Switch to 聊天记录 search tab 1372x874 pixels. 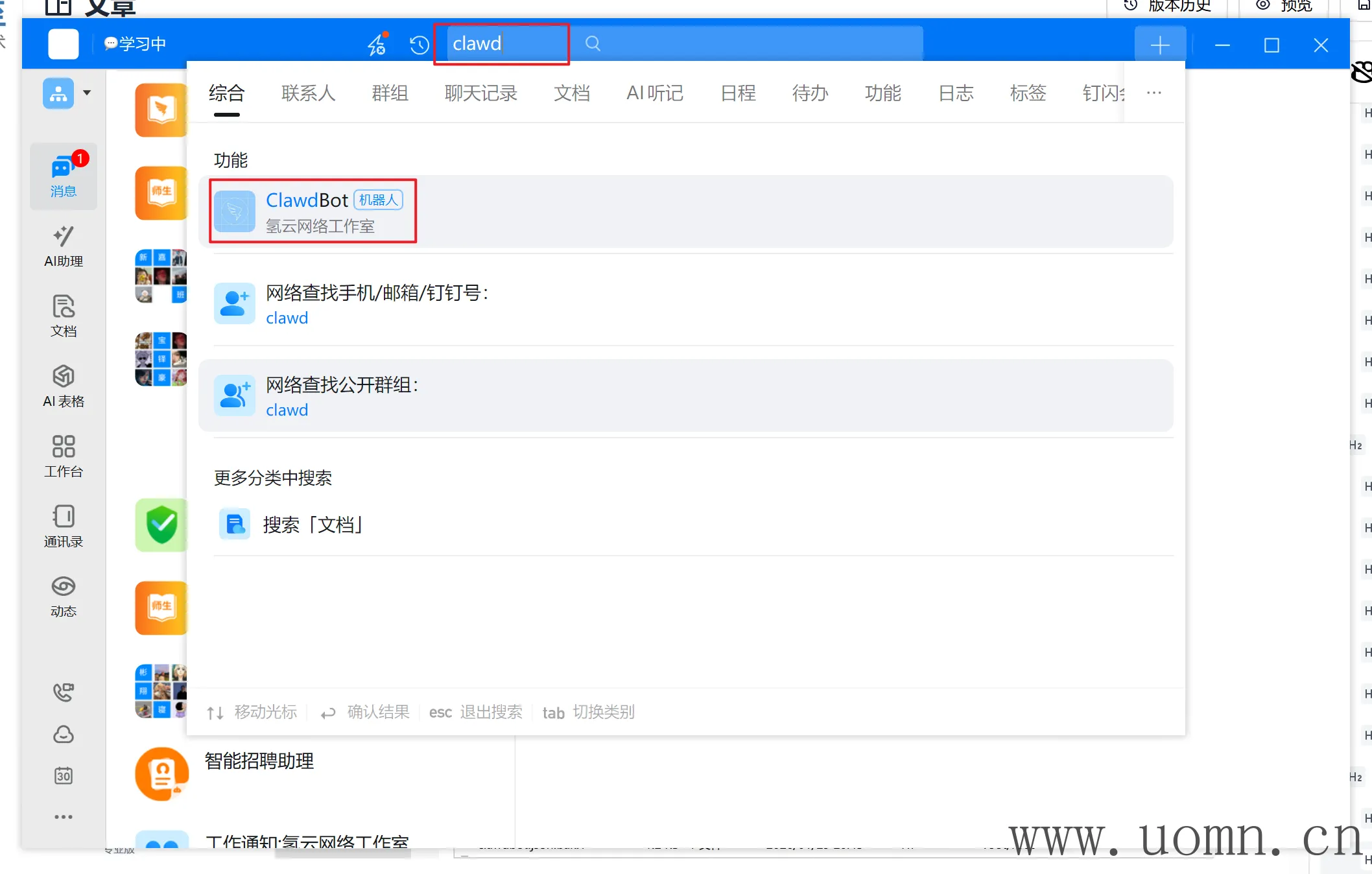click(480, 93)
